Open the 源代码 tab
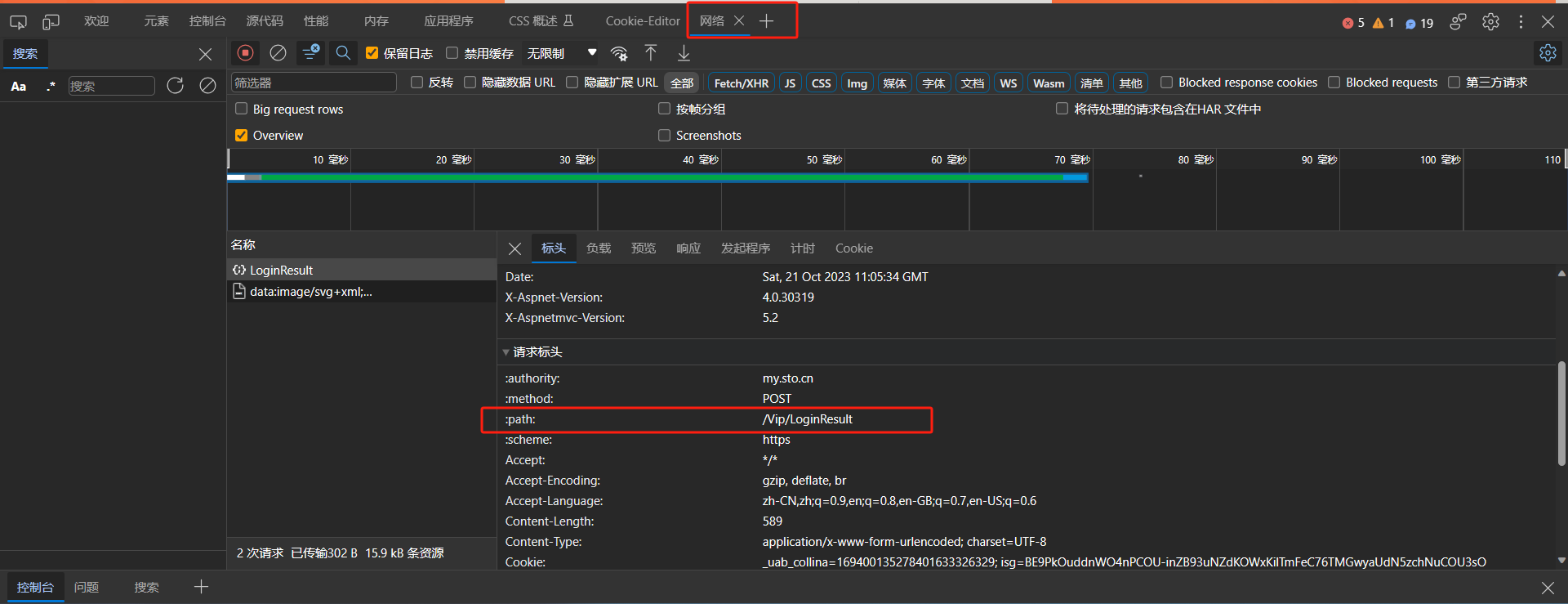The width and height of the screenshot is (1568, 604). click(x=265, y=21)
